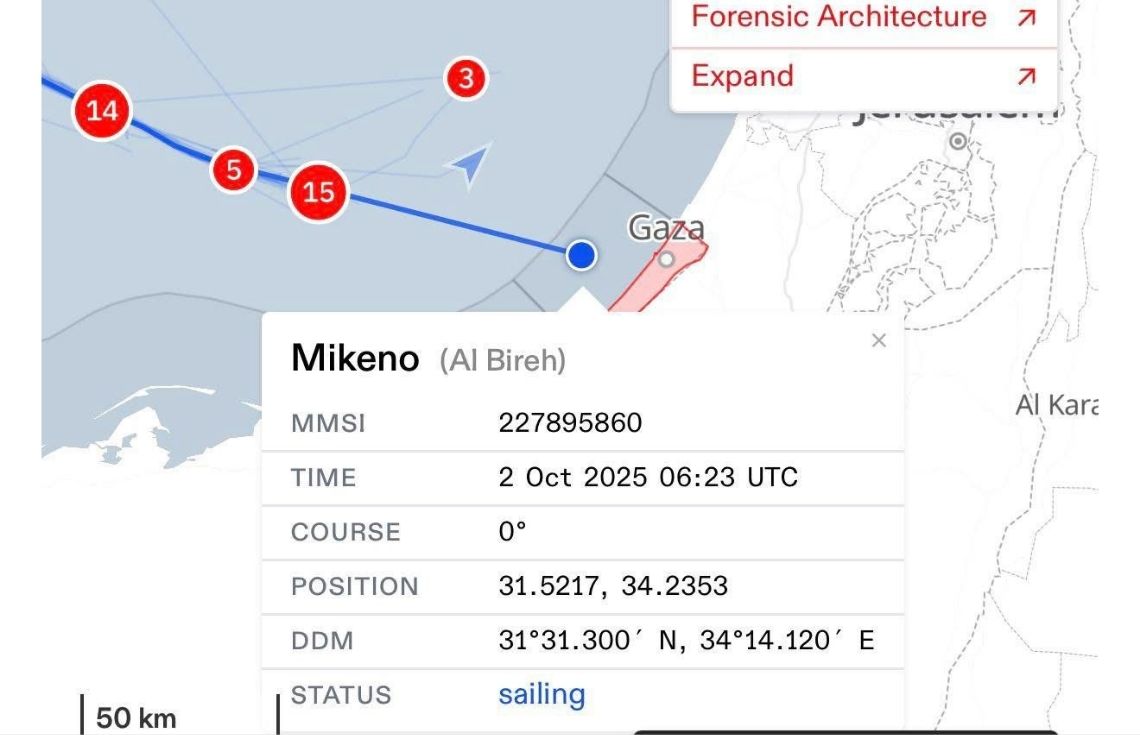The height and width of the screenshot is (735, 1140).
Task: Click the cluster marker numbered 14
Action: tap(102, 110)
